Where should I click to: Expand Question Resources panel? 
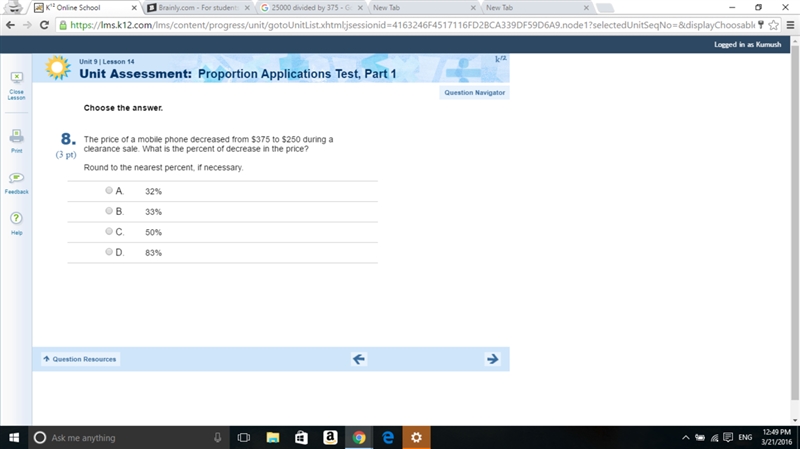click(x=80, y=359)
